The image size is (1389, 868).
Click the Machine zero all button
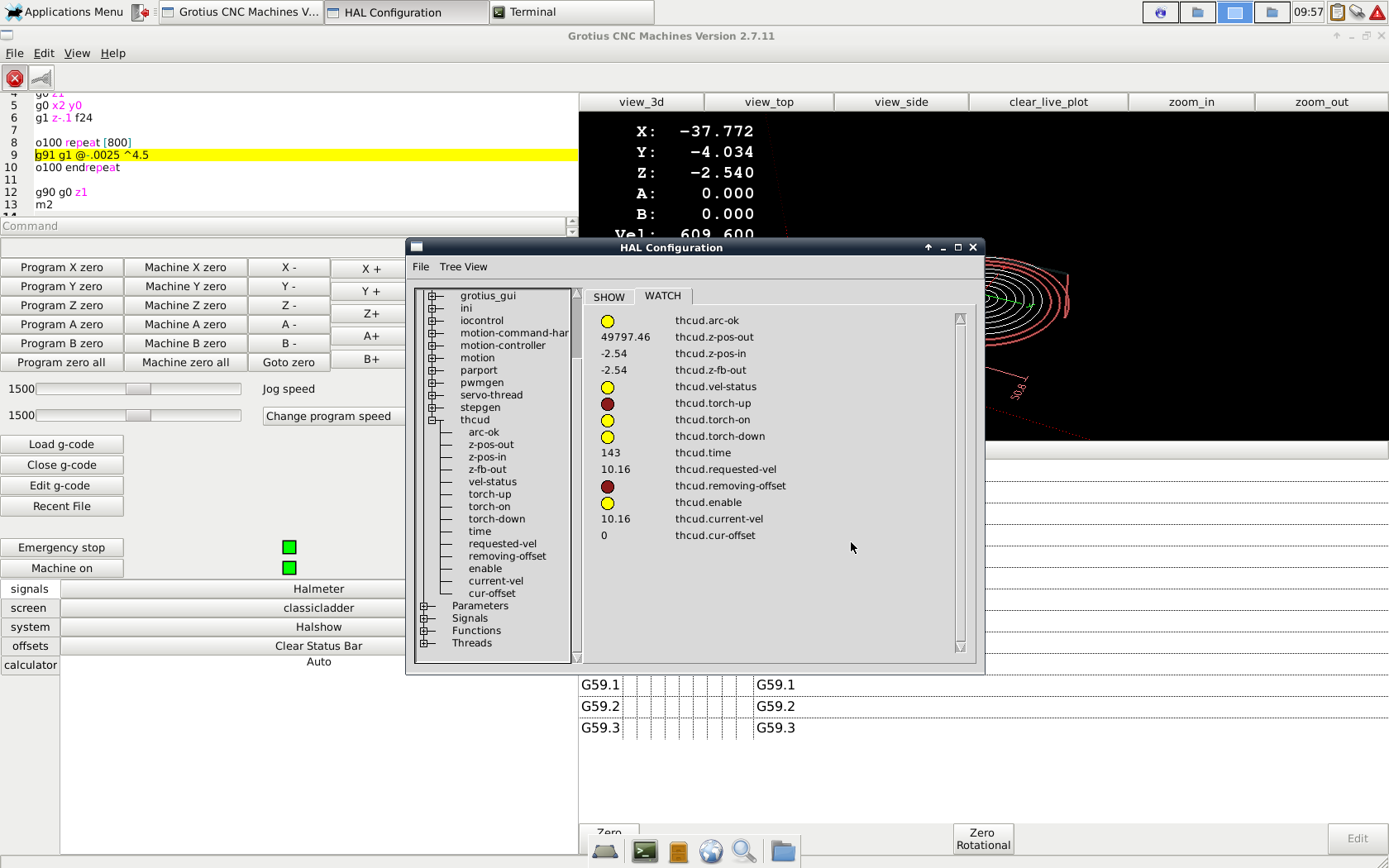point(186,363)
